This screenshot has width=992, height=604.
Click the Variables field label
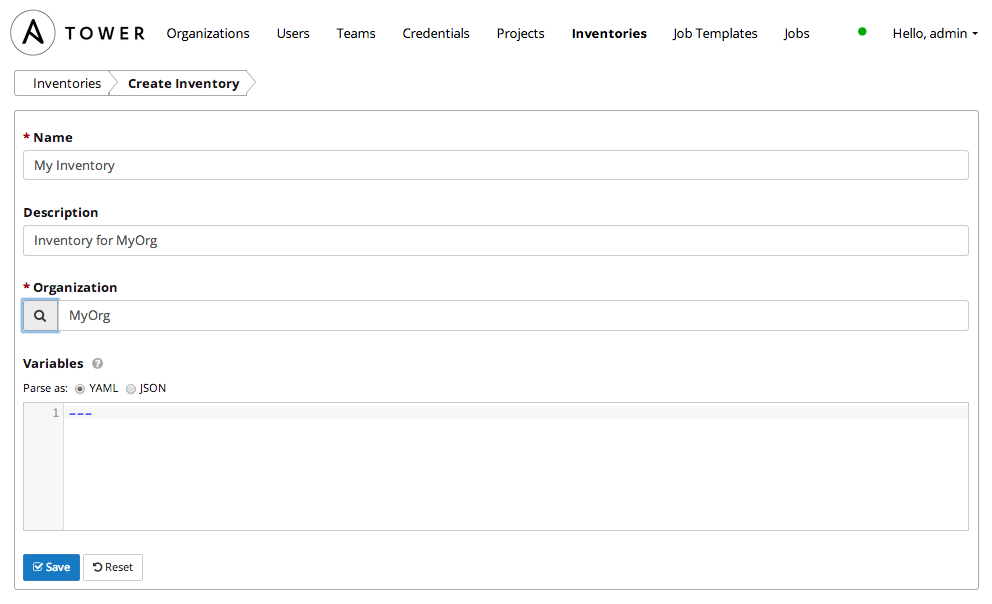[x=53, y=364]
